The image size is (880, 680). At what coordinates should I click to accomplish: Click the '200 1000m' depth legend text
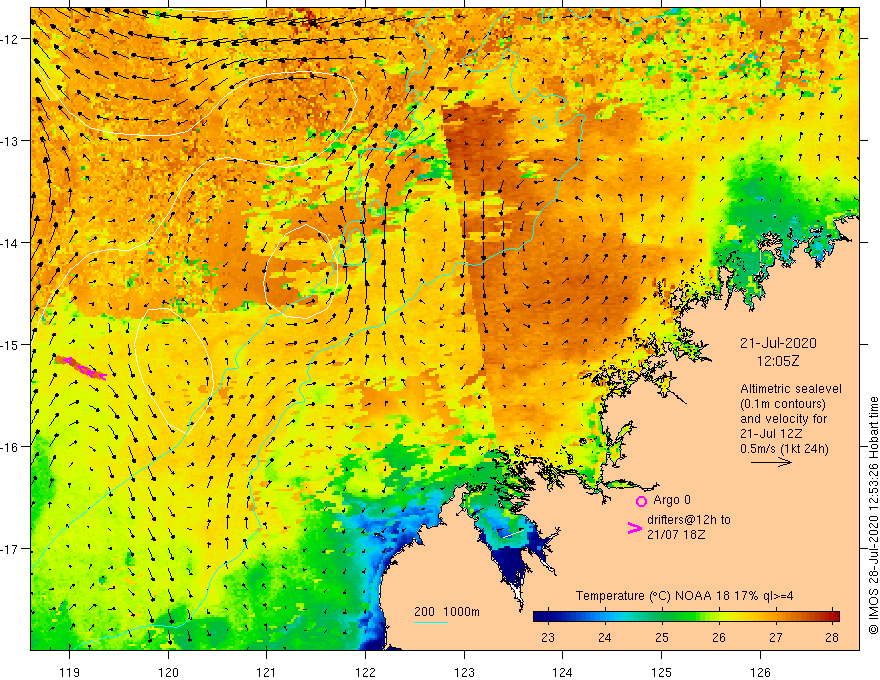pyautogui.click(x=447, y=612)
